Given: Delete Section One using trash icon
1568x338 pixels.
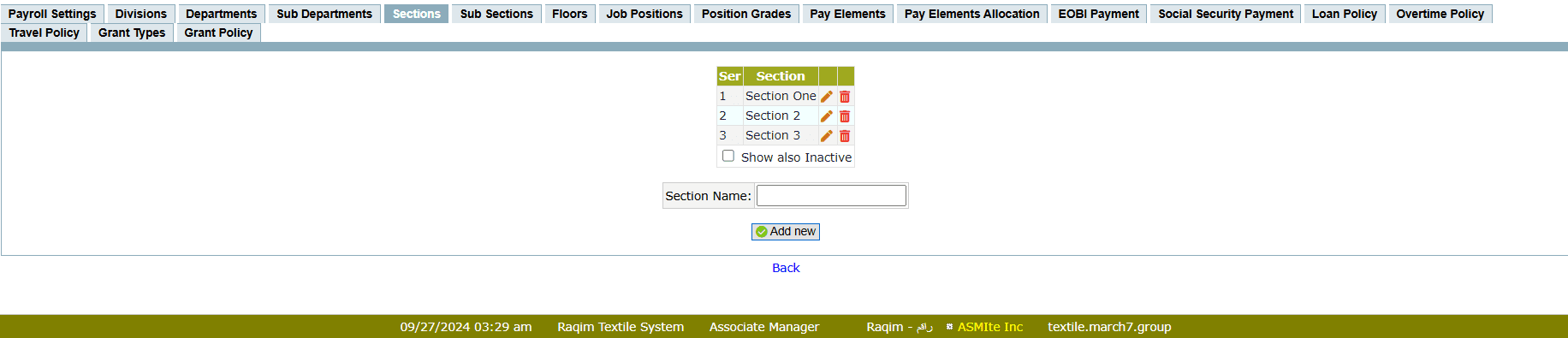Looking at the screenshot, I should [845, 97].
